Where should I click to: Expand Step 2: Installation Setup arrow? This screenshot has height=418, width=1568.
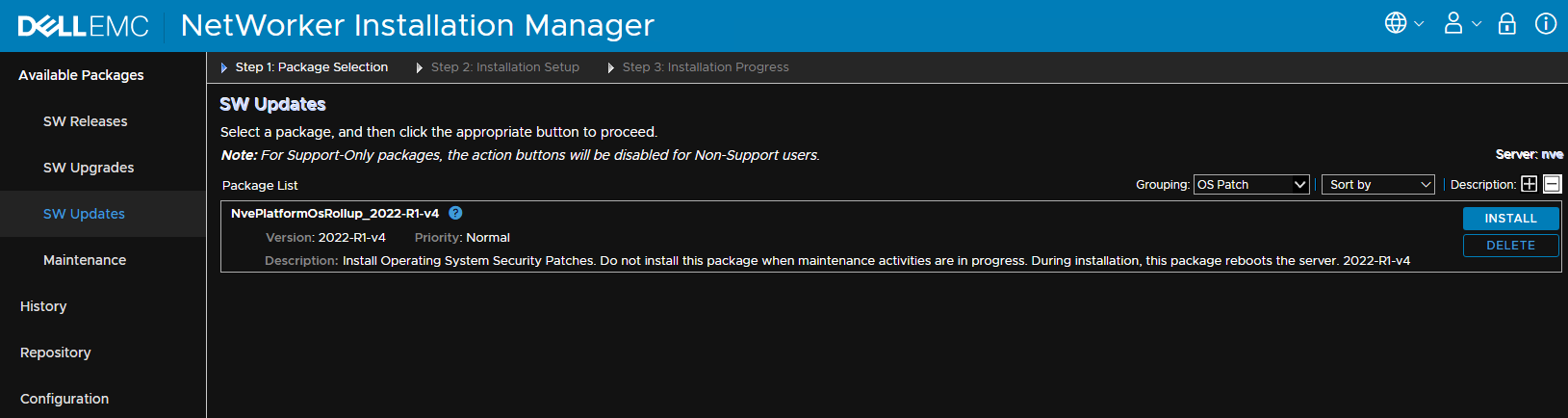click(420, 67)
